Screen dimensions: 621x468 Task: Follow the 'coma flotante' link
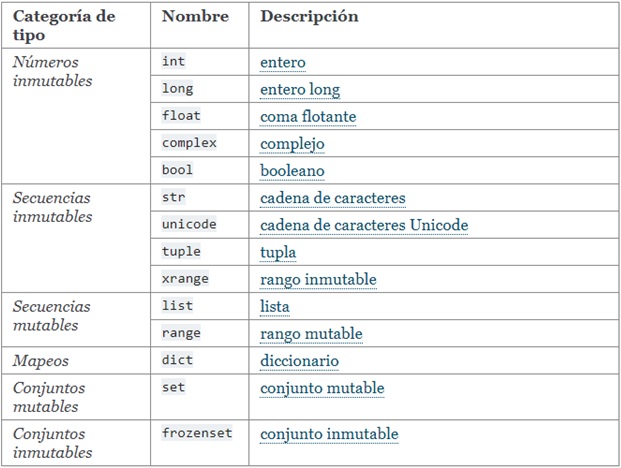pyautogui.click(x=308, y=117)
